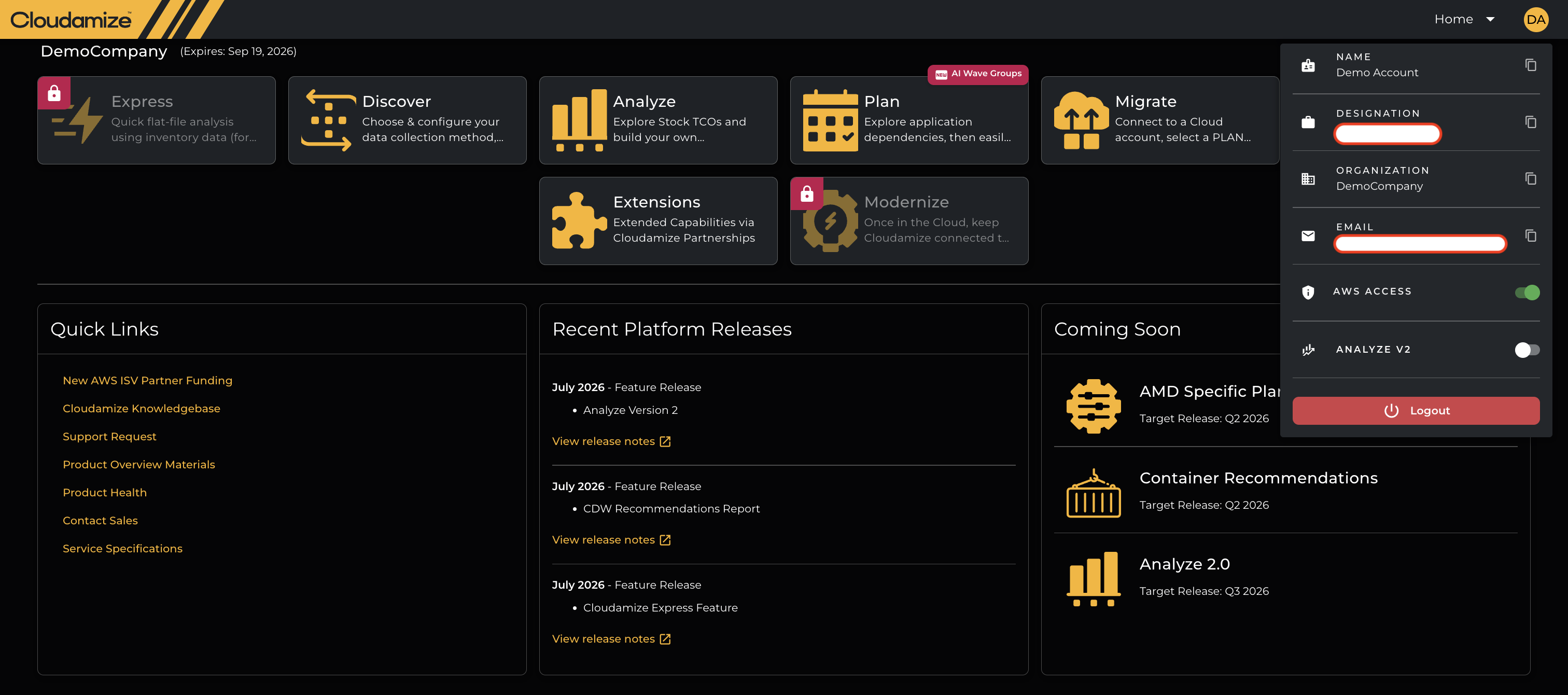Click the Cloudamize Express Feature release item
Screen dimensions: 1568x695
[660, 608]
